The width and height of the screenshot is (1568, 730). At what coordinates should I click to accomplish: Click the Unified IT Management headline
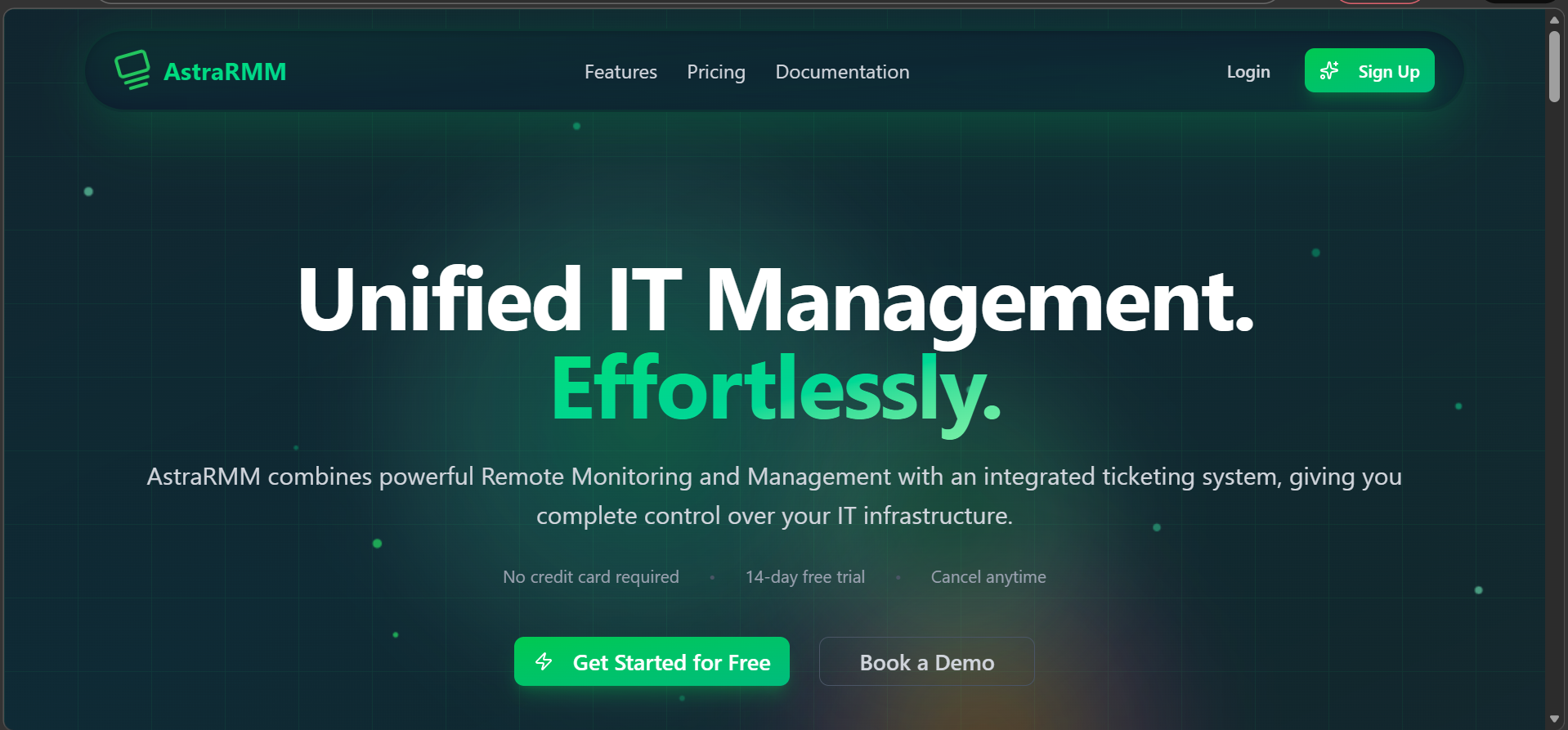(775, 300)
